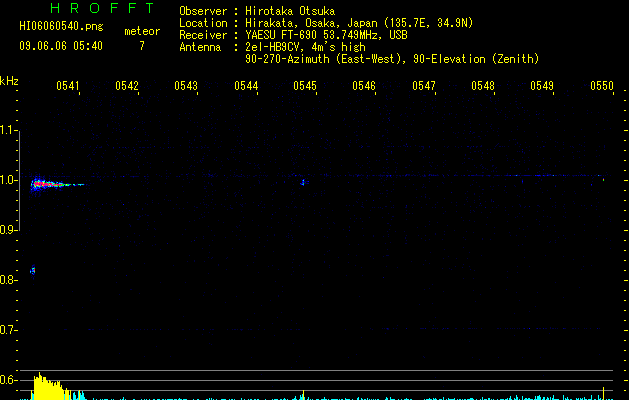Viewport: 629px width, 400px height.
Task: Click observer name Hirotaka Otsuka
Action: point(290,11)
